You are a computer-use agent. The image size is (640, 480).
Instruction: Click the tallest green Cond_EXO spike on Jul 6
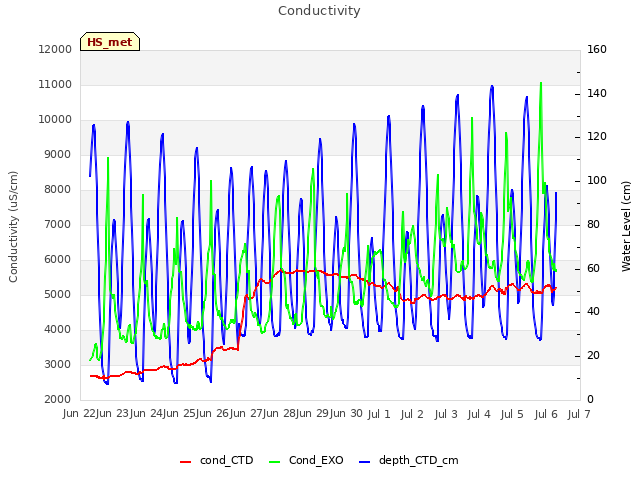[541, 83]
